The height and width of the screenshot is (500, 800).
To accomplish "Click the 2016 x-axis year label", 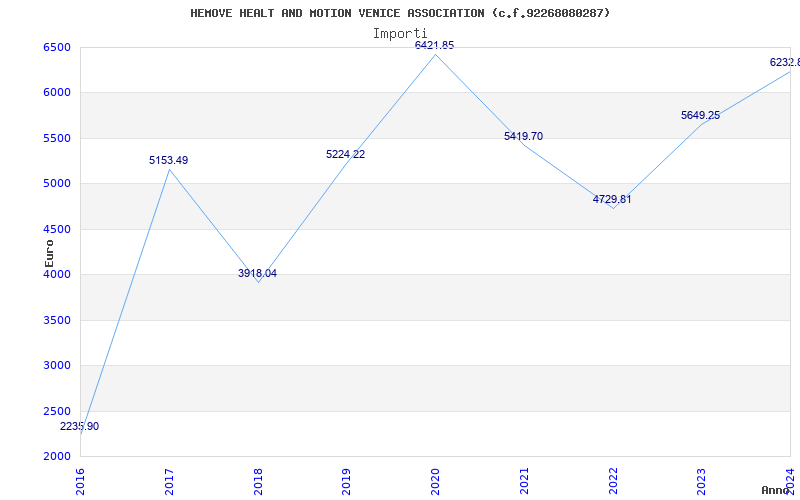I will (81, 482).
